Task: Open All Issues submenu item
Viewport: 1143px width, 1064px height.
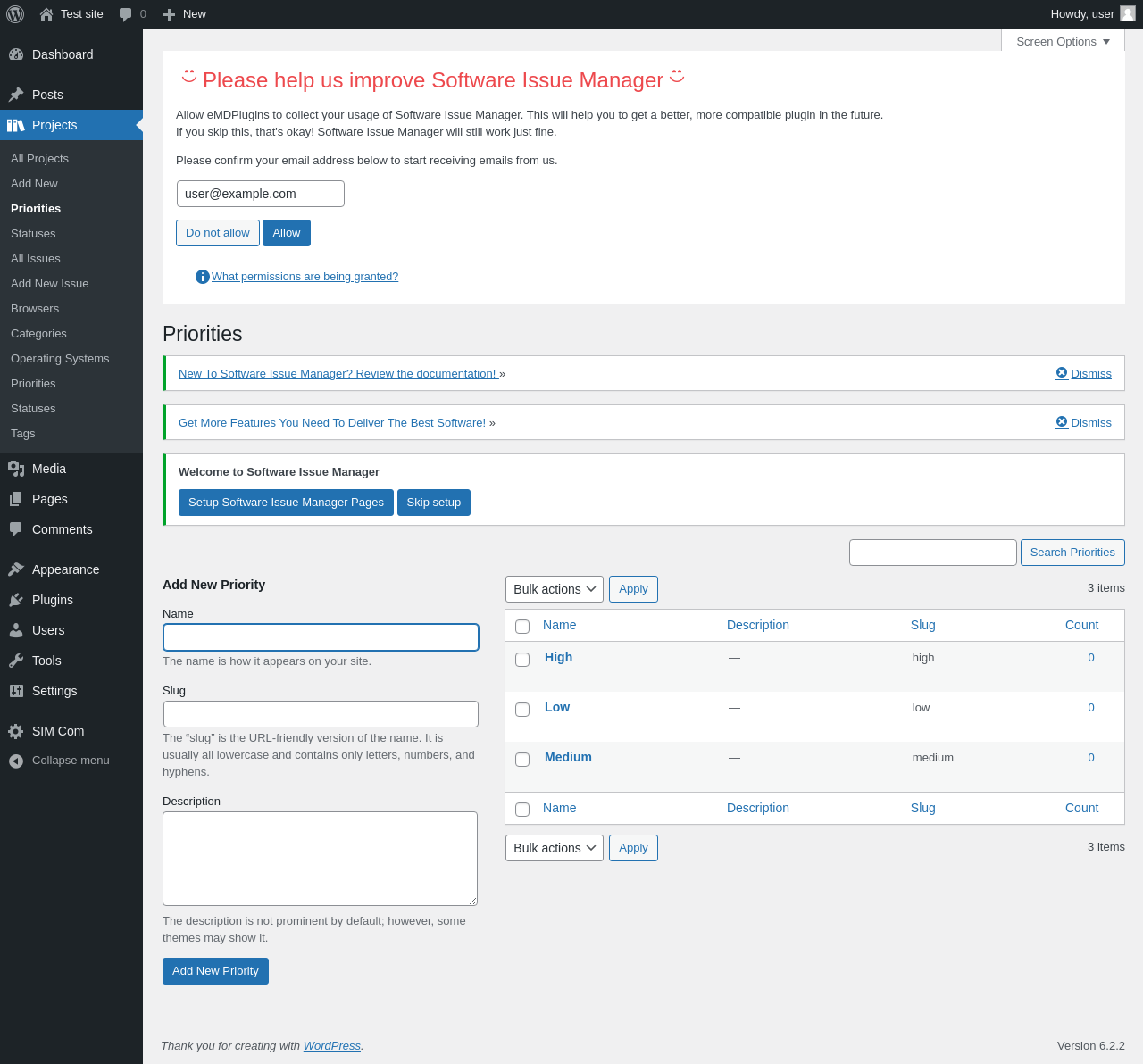Action: (x=36, y=258)
